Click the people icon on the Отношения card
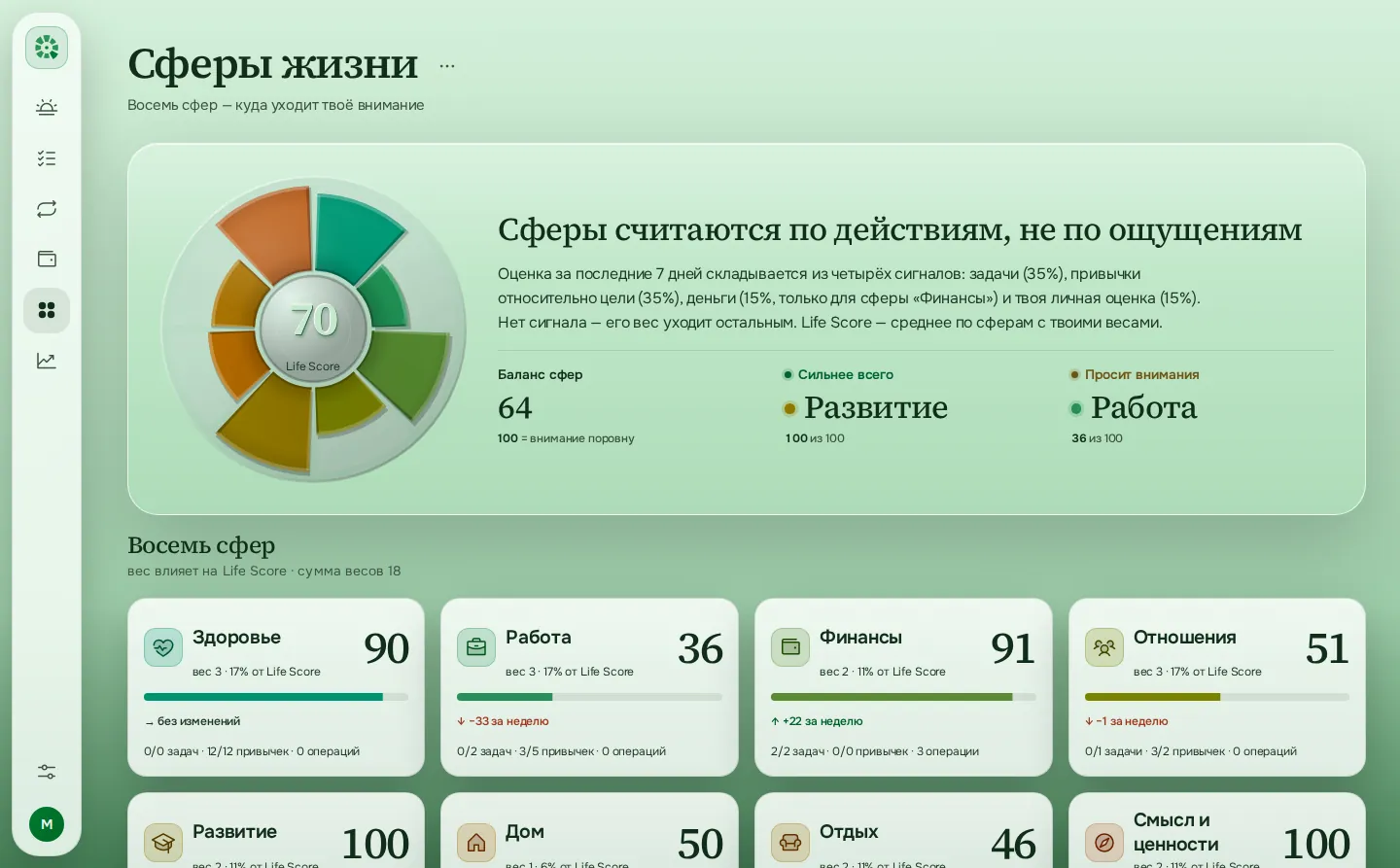This screenshot has width=1400, height=868. tap(1104, 647)
